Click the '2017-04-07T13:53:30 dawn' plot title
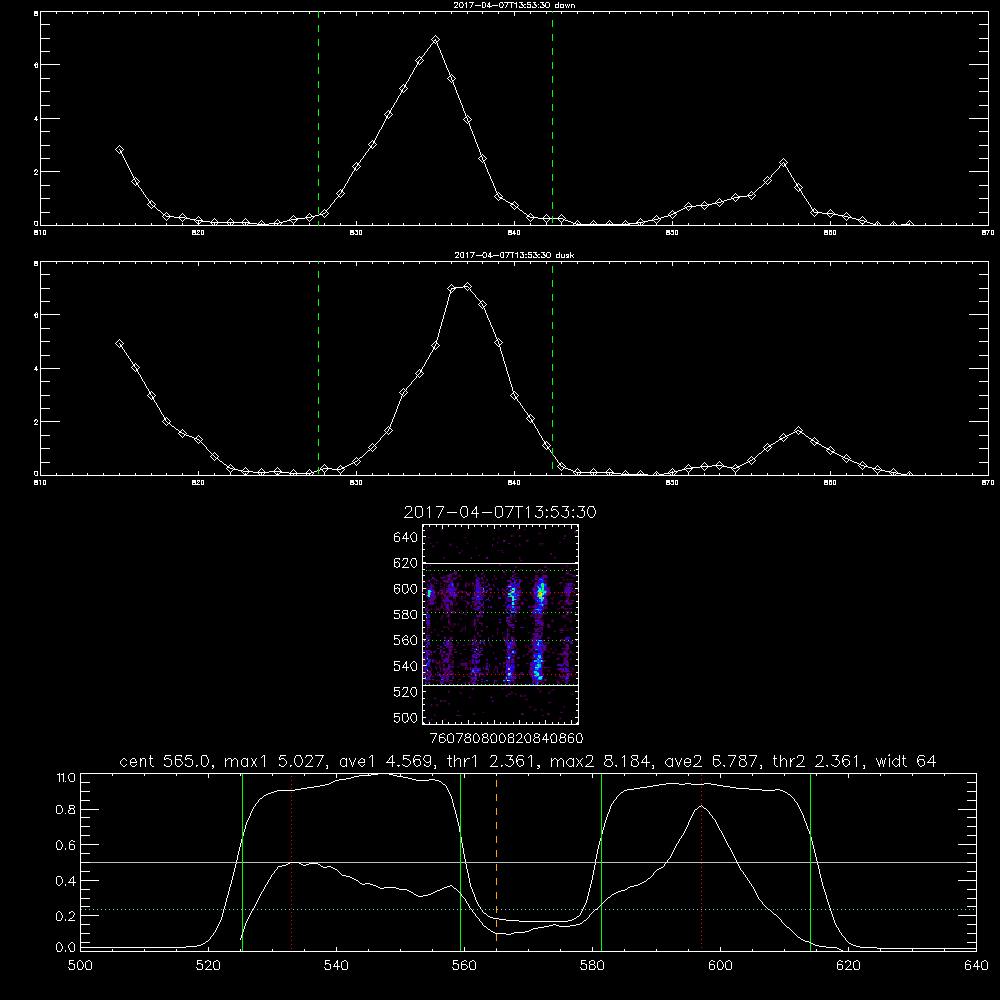 (x=515, y=5)
